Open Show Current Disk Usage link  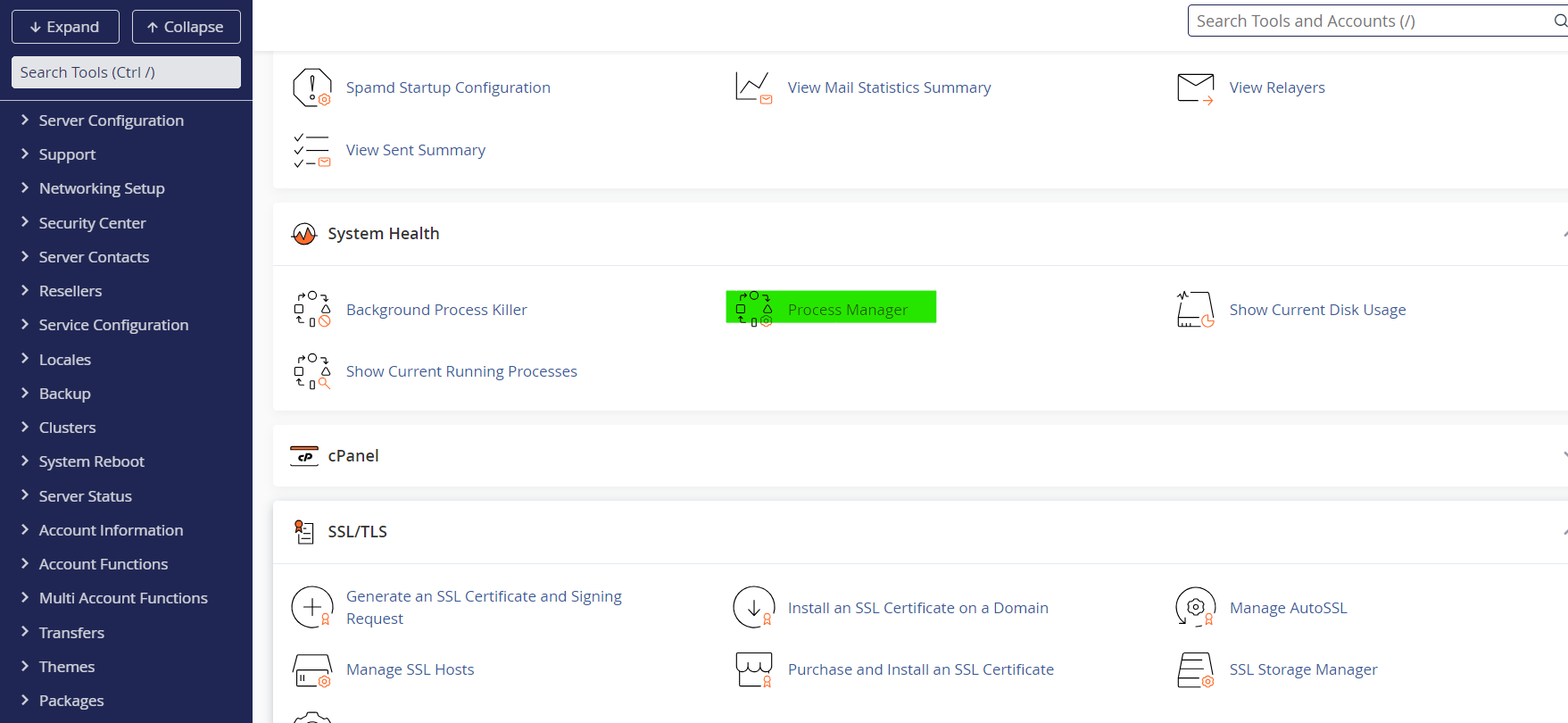(x=1317, y=310)
